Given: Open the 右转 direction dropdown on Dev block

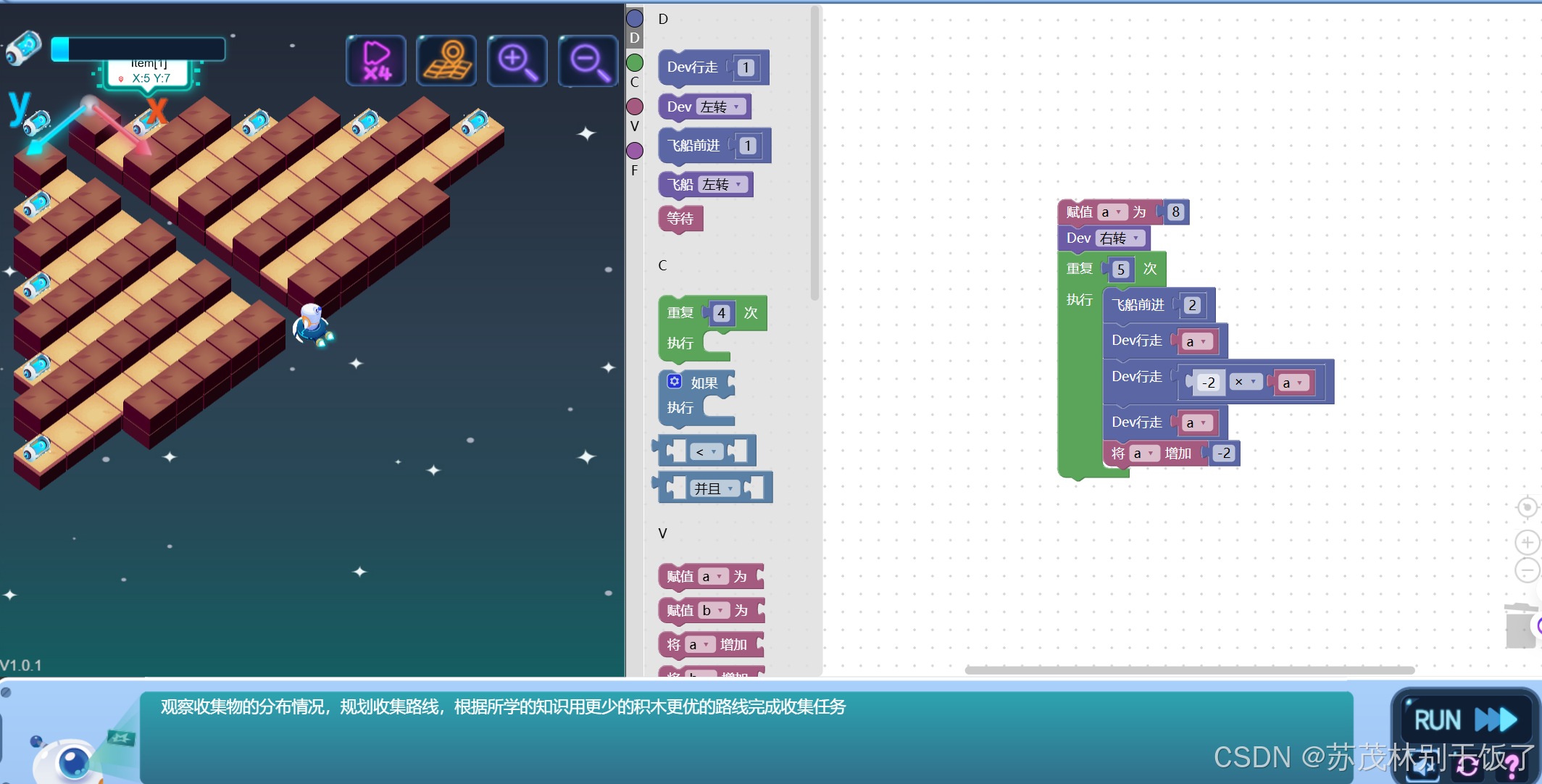Looking at the screenshot, I should tap(1120, 238).
